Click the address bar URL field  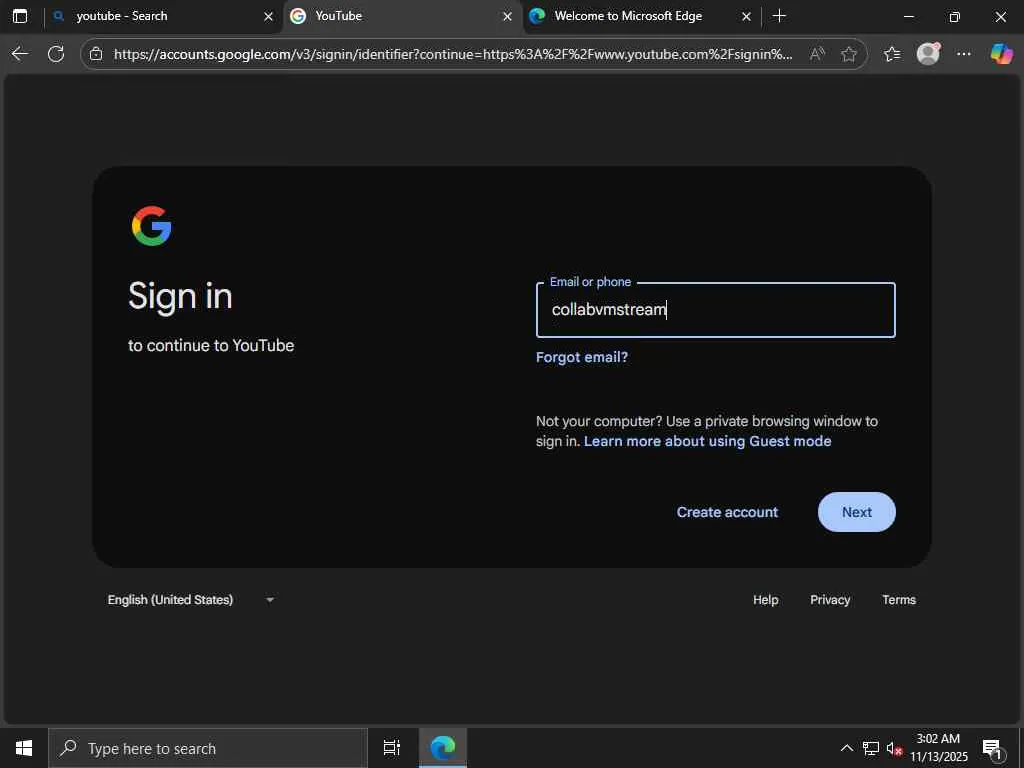coord(453,54)
